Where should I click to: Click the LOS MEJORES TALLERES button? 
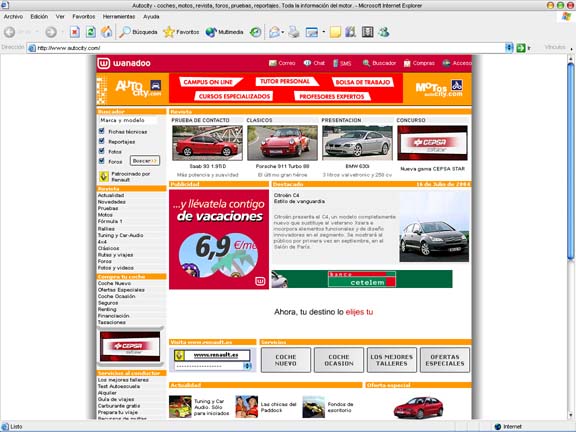click(x=392, y=360)
